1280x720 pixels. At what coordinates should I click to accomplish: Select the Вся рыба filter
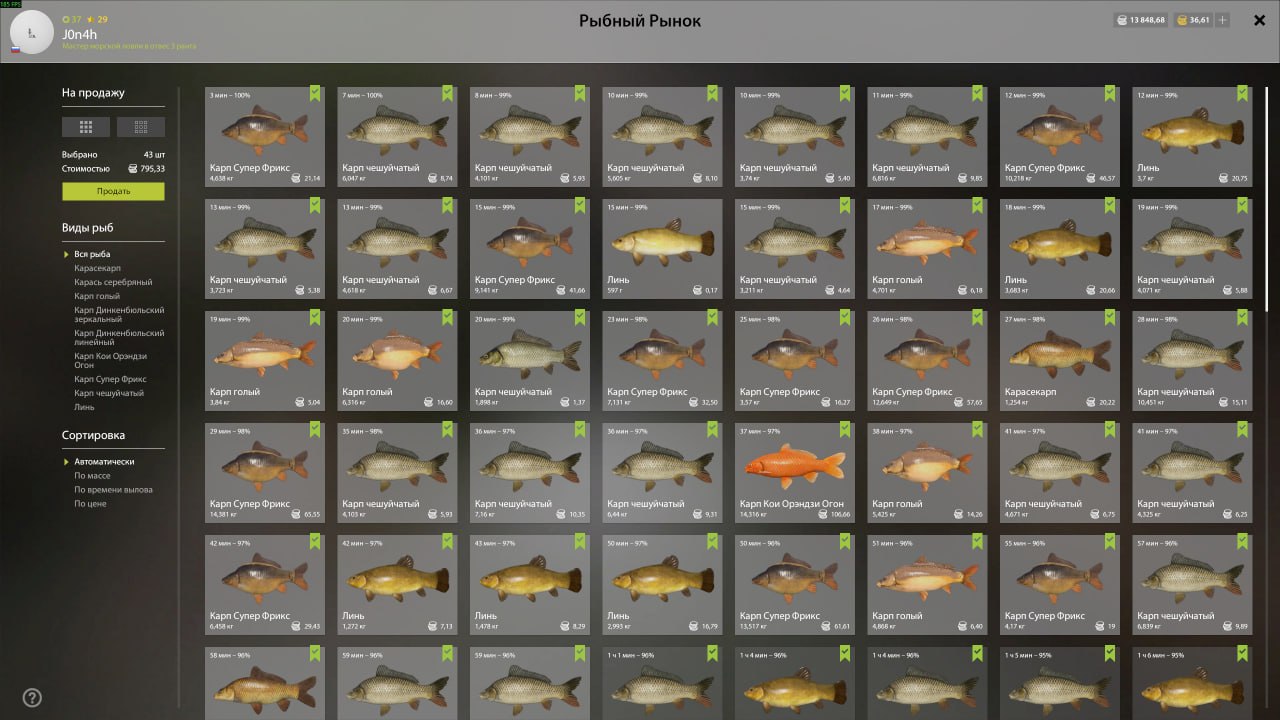click(92, 254)
